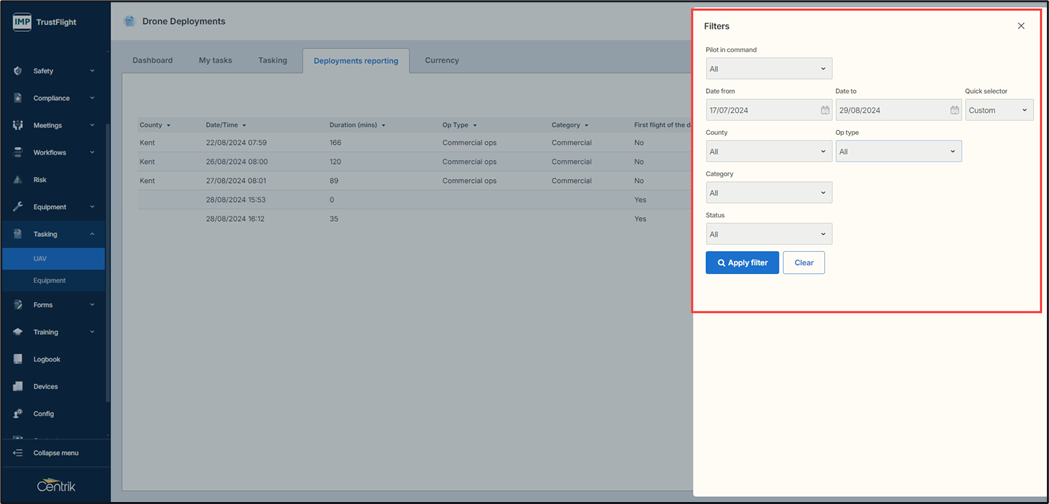Screen dimensions: 1049x504
Task: Open calendar picker for Date to
Action: pyautogui.click(x=954, y=110)
